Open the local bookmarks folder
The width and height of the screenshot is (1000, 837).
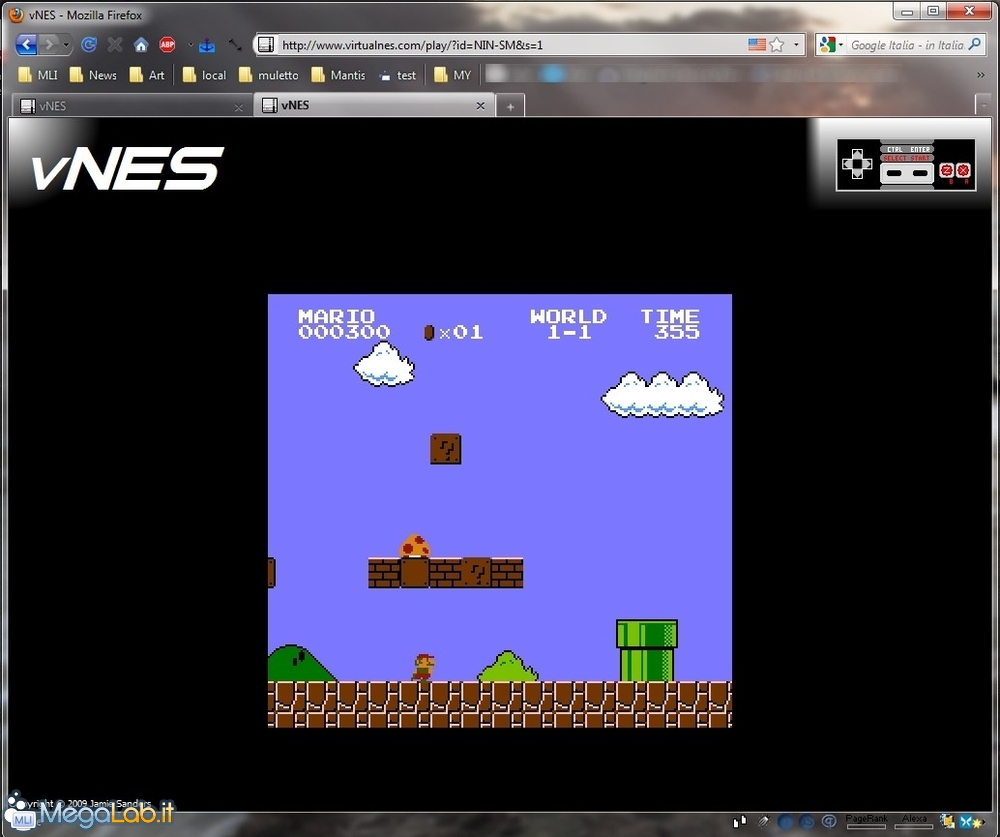click(204, 75)
